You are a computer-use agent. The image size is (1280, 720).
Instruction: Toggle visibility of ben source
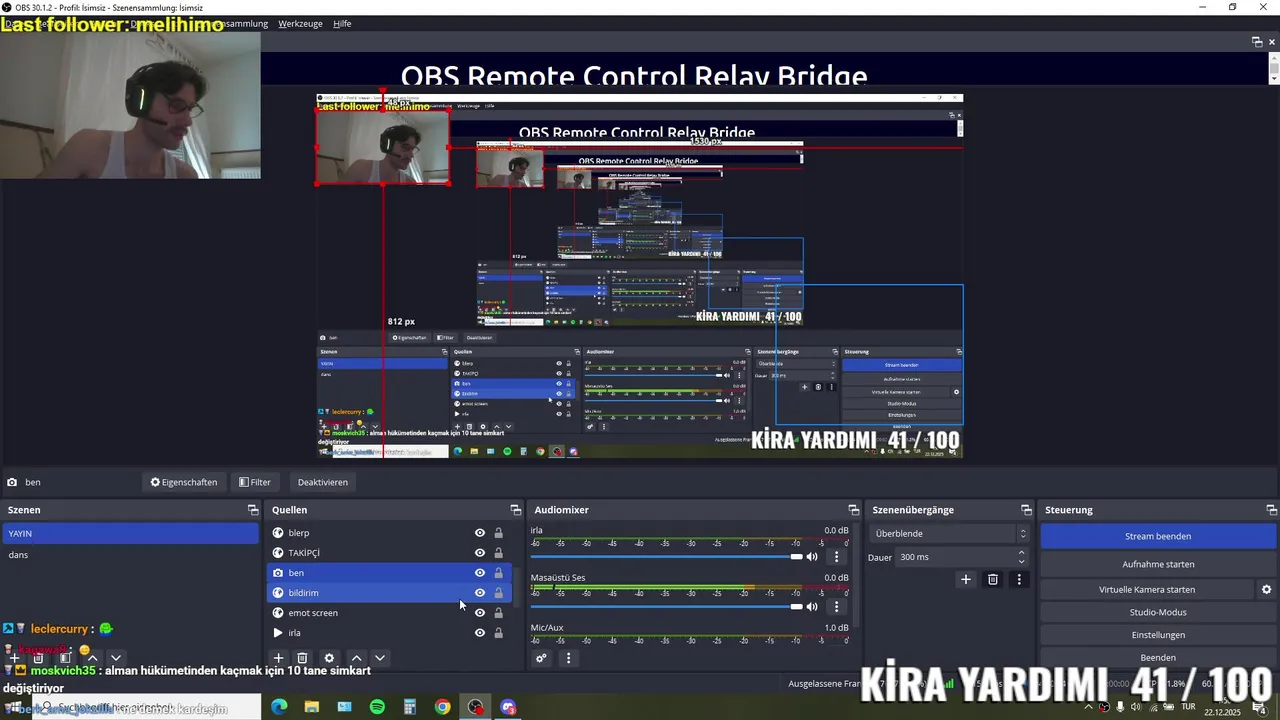tap(480, 573)
